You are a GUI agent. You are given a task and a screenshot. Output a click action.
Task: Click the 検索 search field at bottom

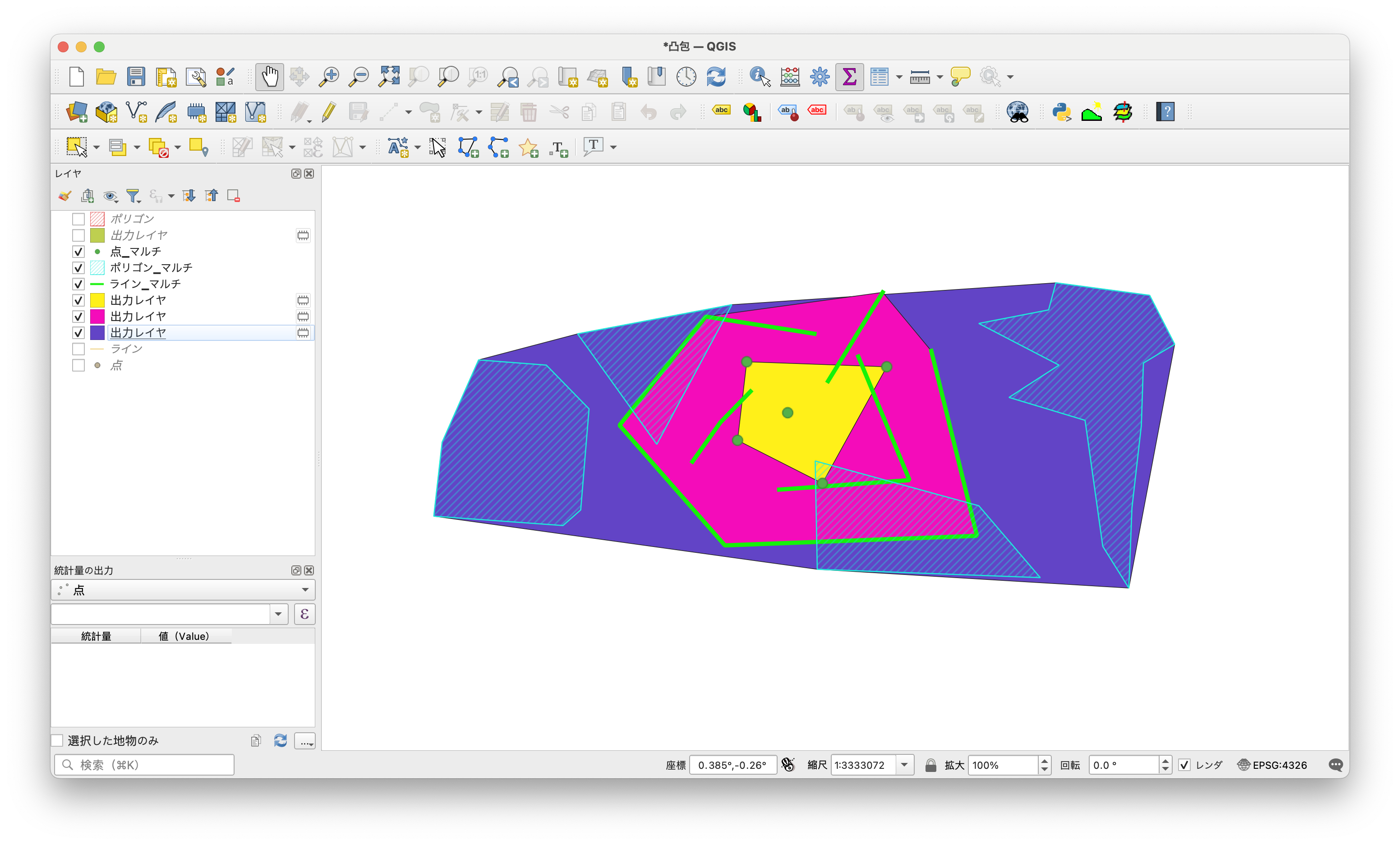coord(144,764)
